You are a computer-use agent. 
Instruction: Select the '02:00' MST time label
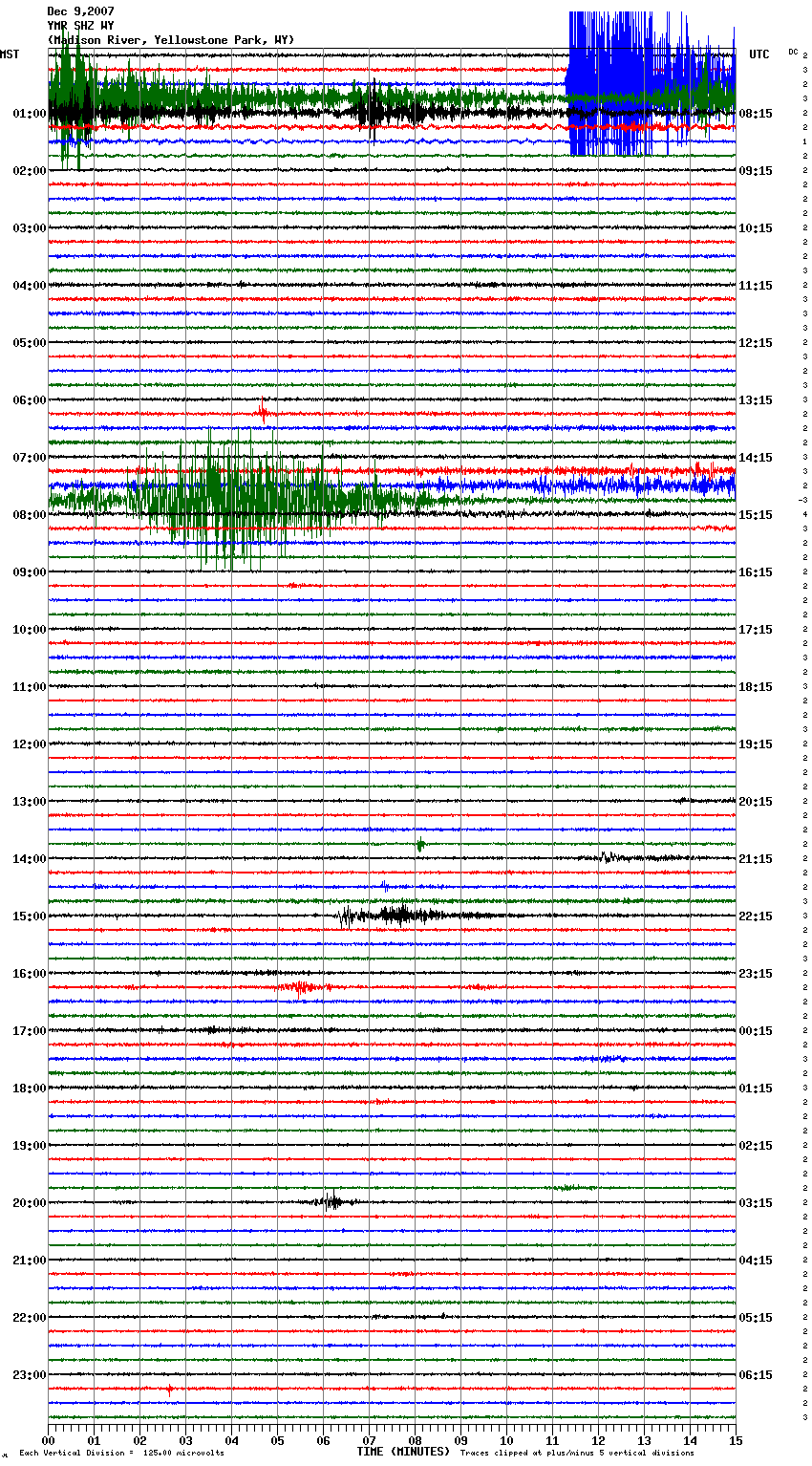click(30, 171)
